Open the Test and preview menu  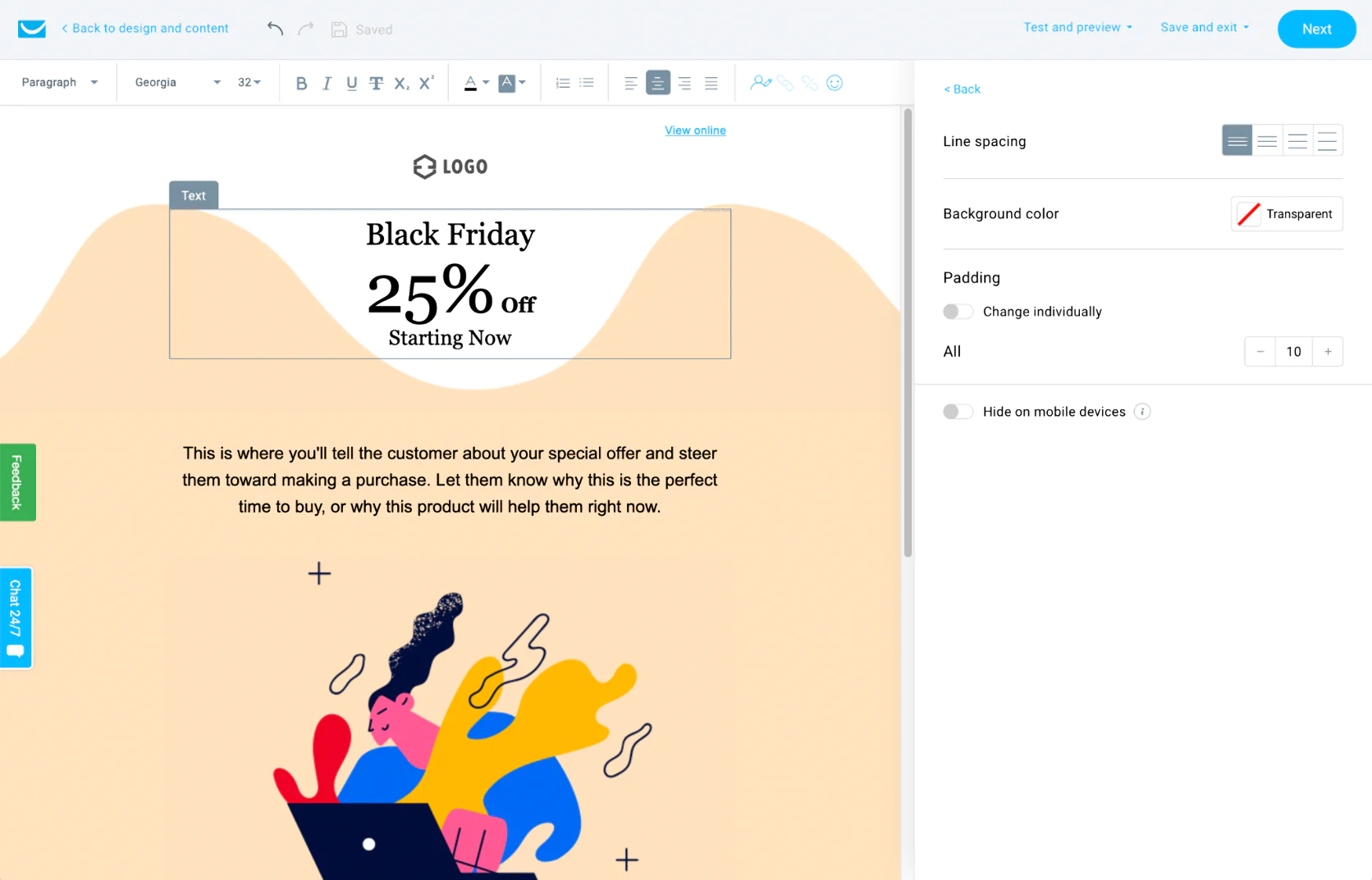pyautogui.click(x=1077, y=28)
